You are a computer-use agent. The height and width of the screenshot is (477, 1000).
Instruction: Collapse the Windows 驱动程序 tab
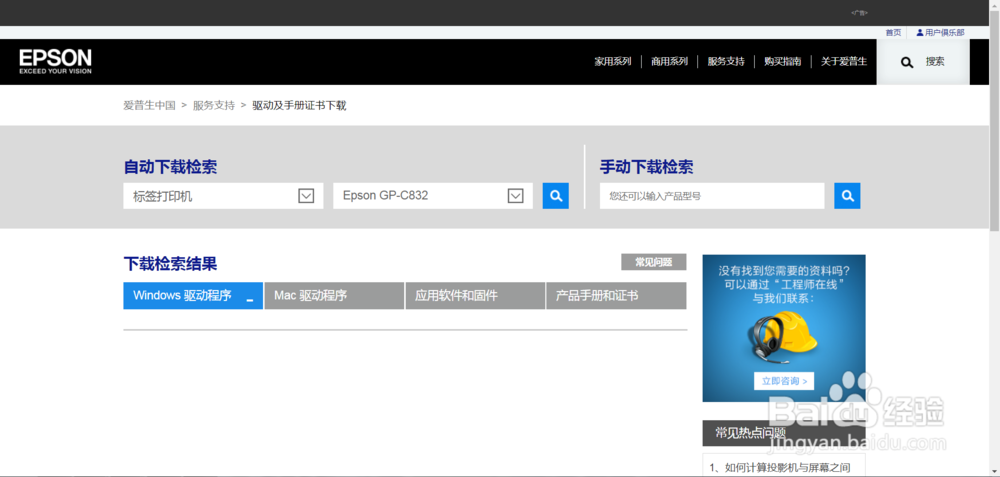pyautogui.click(x=193, y=296)
